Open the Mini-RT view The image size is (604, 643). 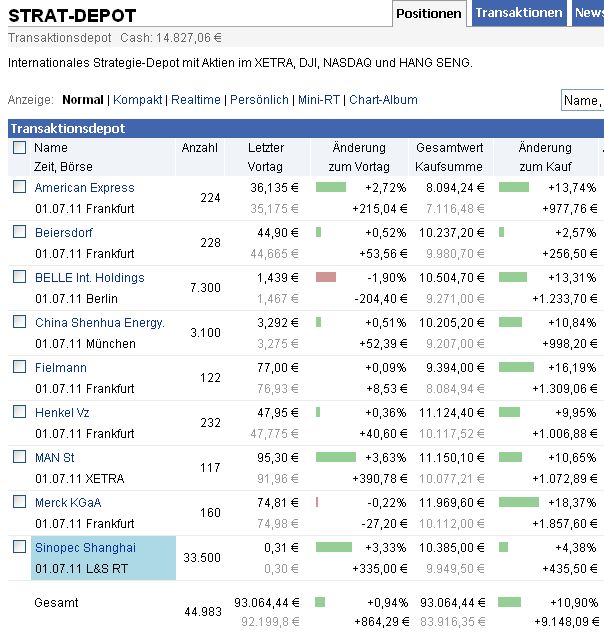click(319, 100)
